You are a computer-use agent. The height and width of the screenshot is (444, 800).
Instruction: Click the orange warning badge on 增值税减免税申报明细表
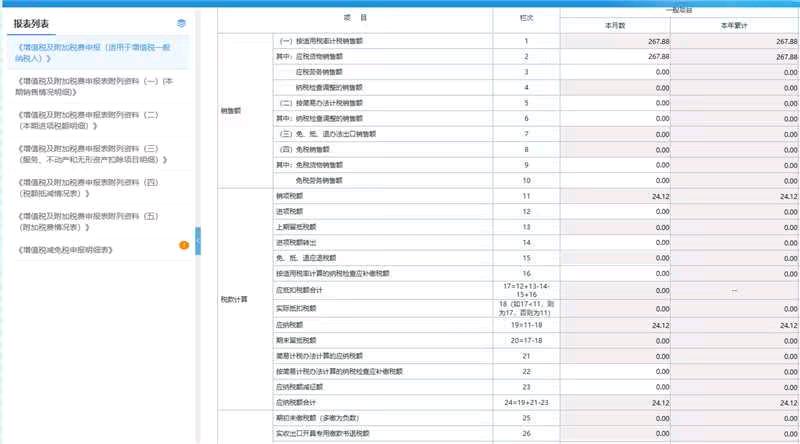click(x=184, y=245)
